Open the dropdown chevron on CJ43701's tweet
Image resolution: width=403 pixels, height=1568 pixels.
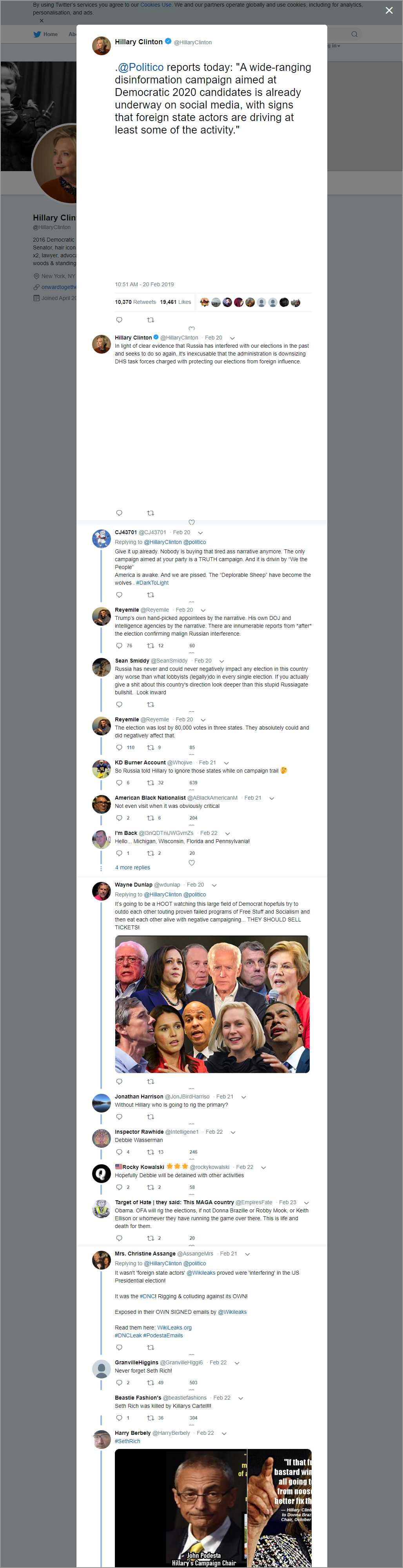(x=200, y=533)
